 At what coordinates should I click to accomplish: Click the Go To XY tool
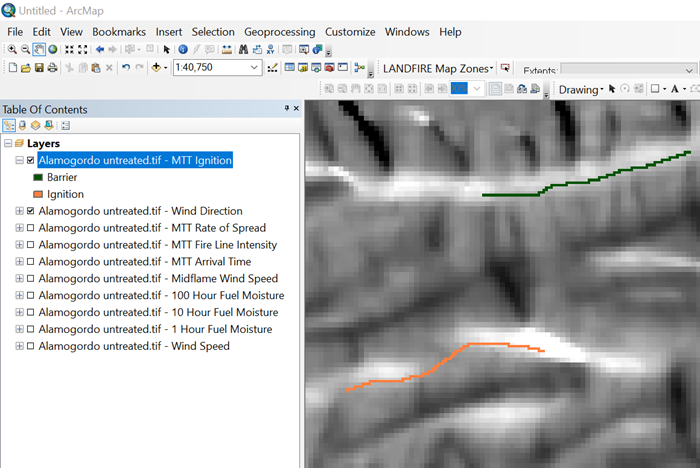(271, 50)
